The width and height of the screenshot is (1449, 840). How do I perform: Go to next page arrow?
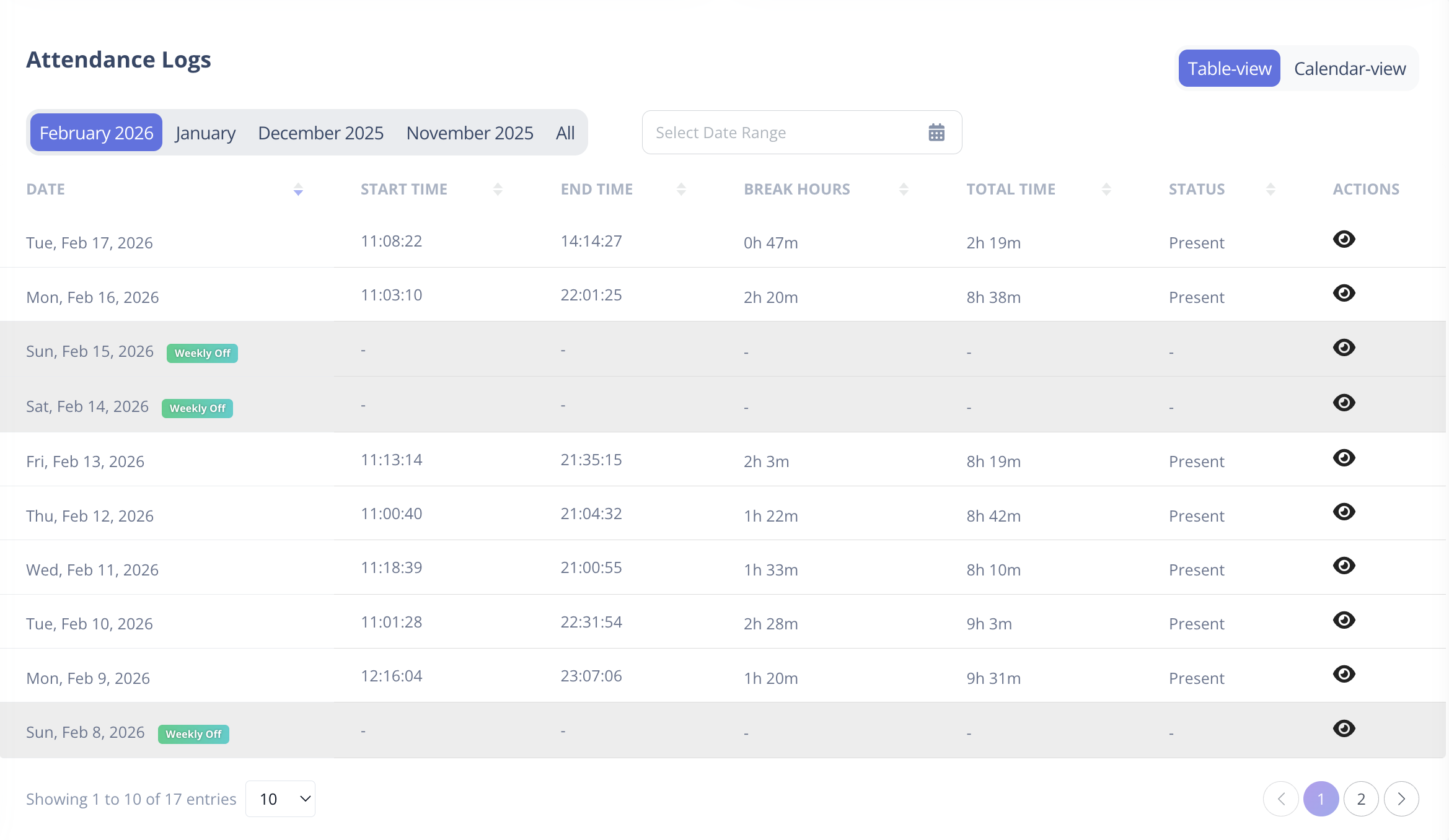(1401, 799)
